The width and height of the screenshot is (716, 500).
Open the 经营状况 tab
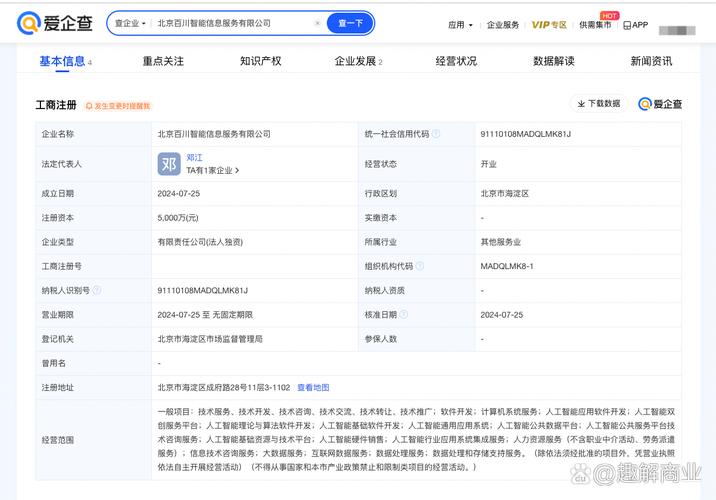456,61
